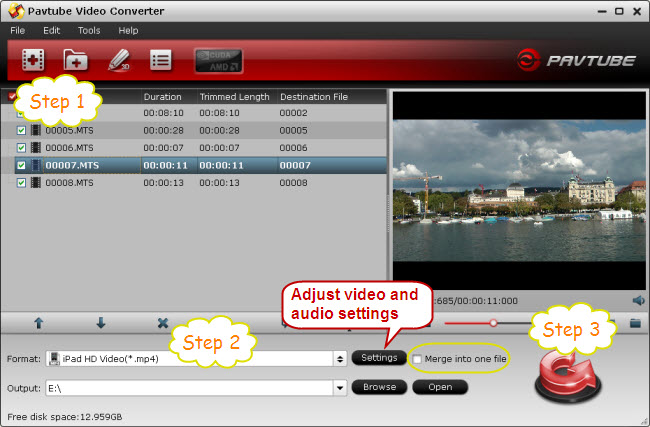
Task: Remove selected file with X icon
Action: click(163, 323)
